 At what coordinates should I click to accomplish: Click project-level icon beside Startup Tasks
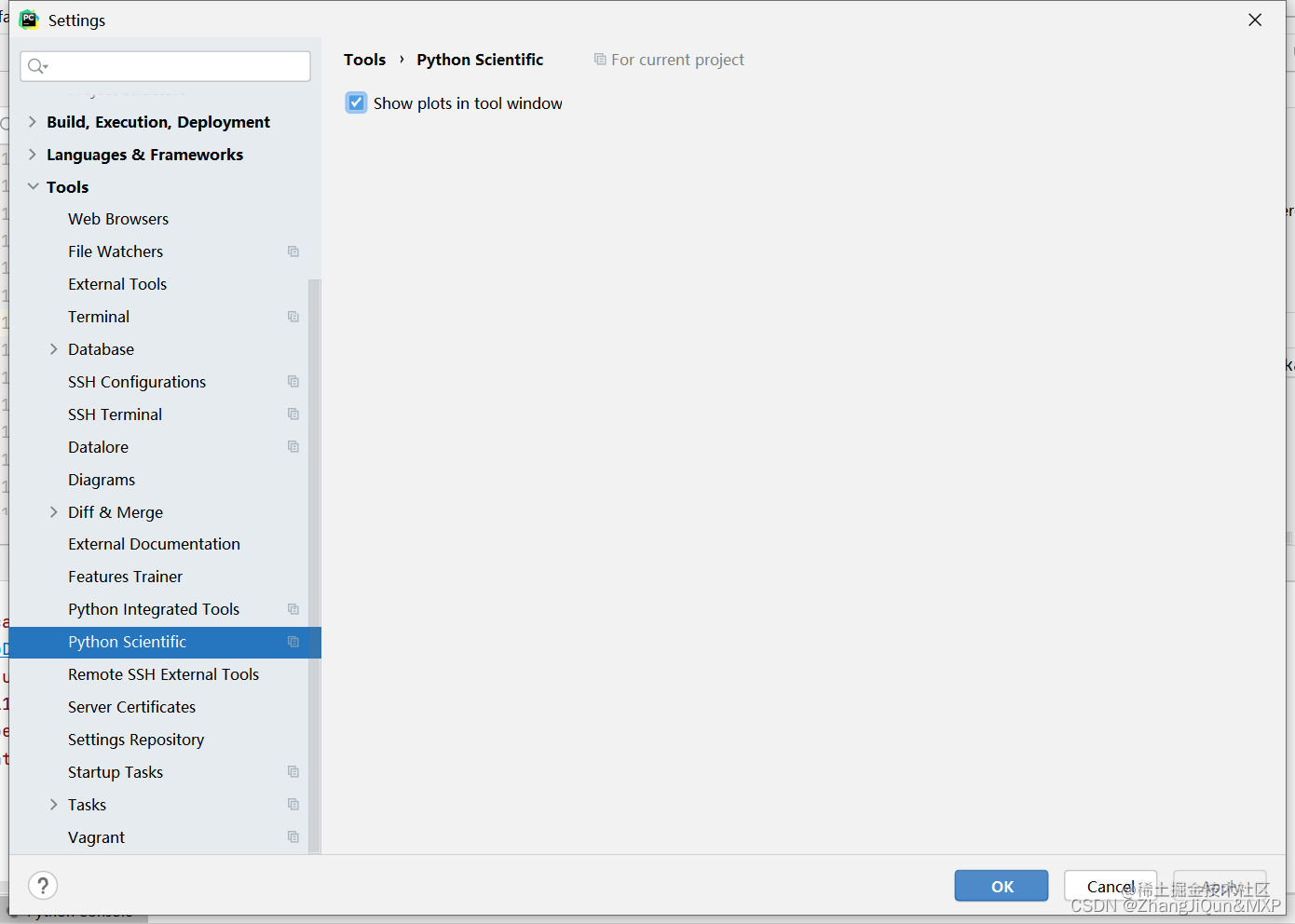[x=293, y=772]
